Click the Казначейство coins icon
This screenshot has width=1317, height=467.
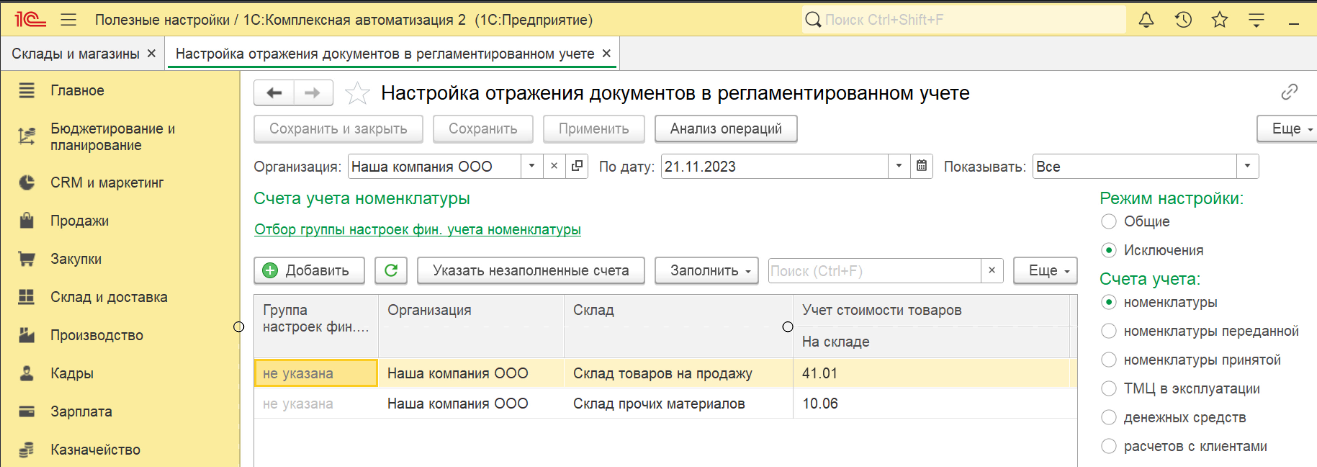point(27,449)
